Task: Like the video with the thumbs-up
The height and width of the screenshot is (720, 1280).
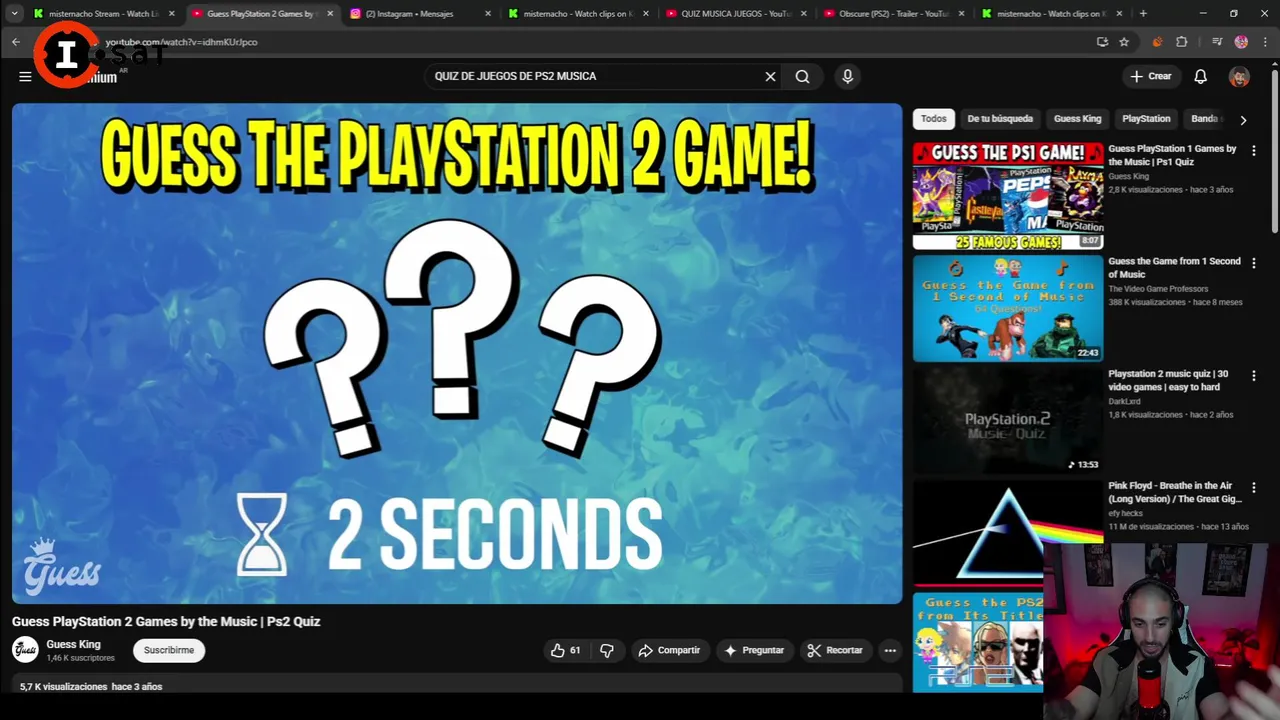Action: pos(565,650)
